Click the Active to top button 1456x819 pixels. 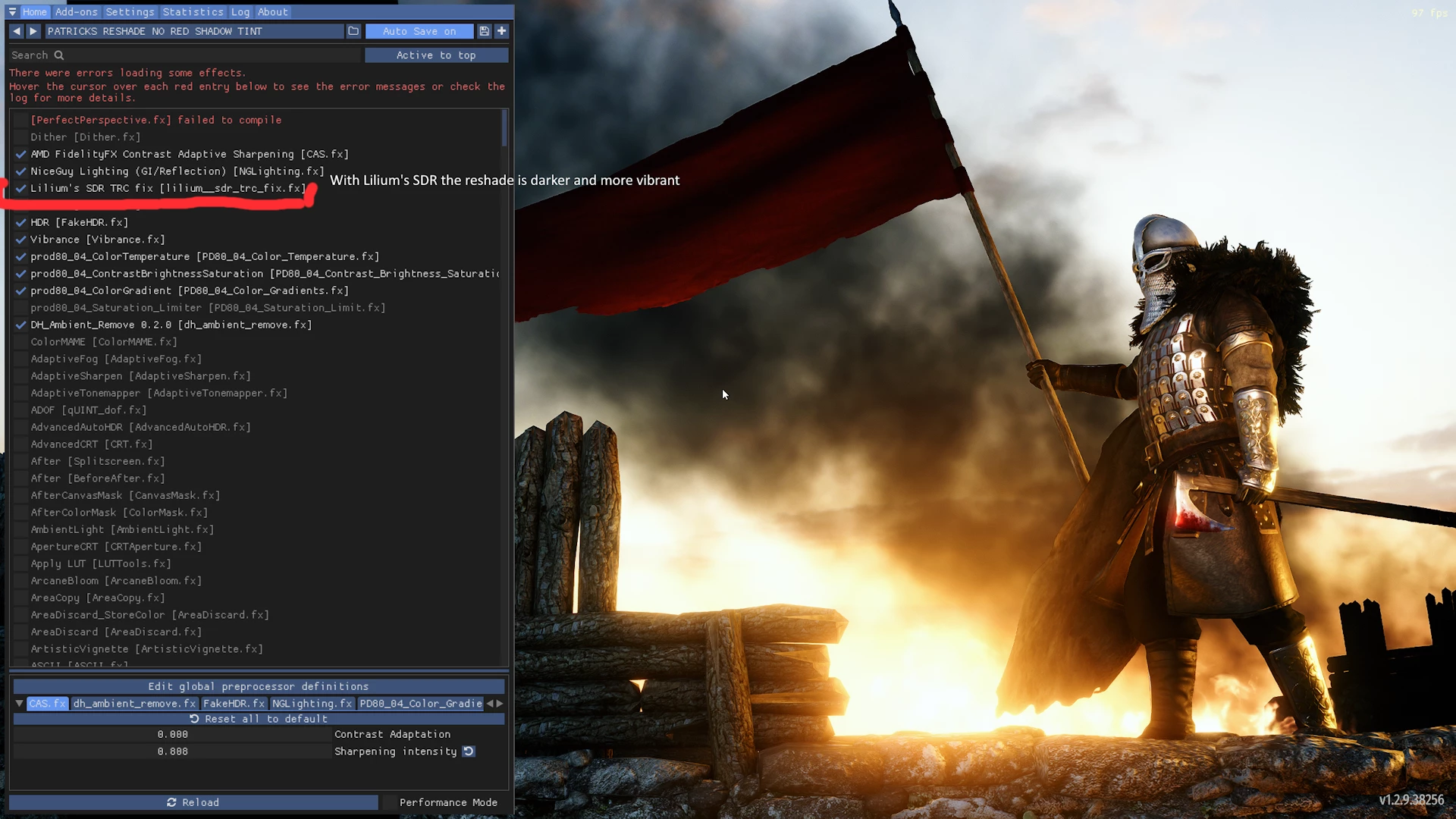(436, 55)
